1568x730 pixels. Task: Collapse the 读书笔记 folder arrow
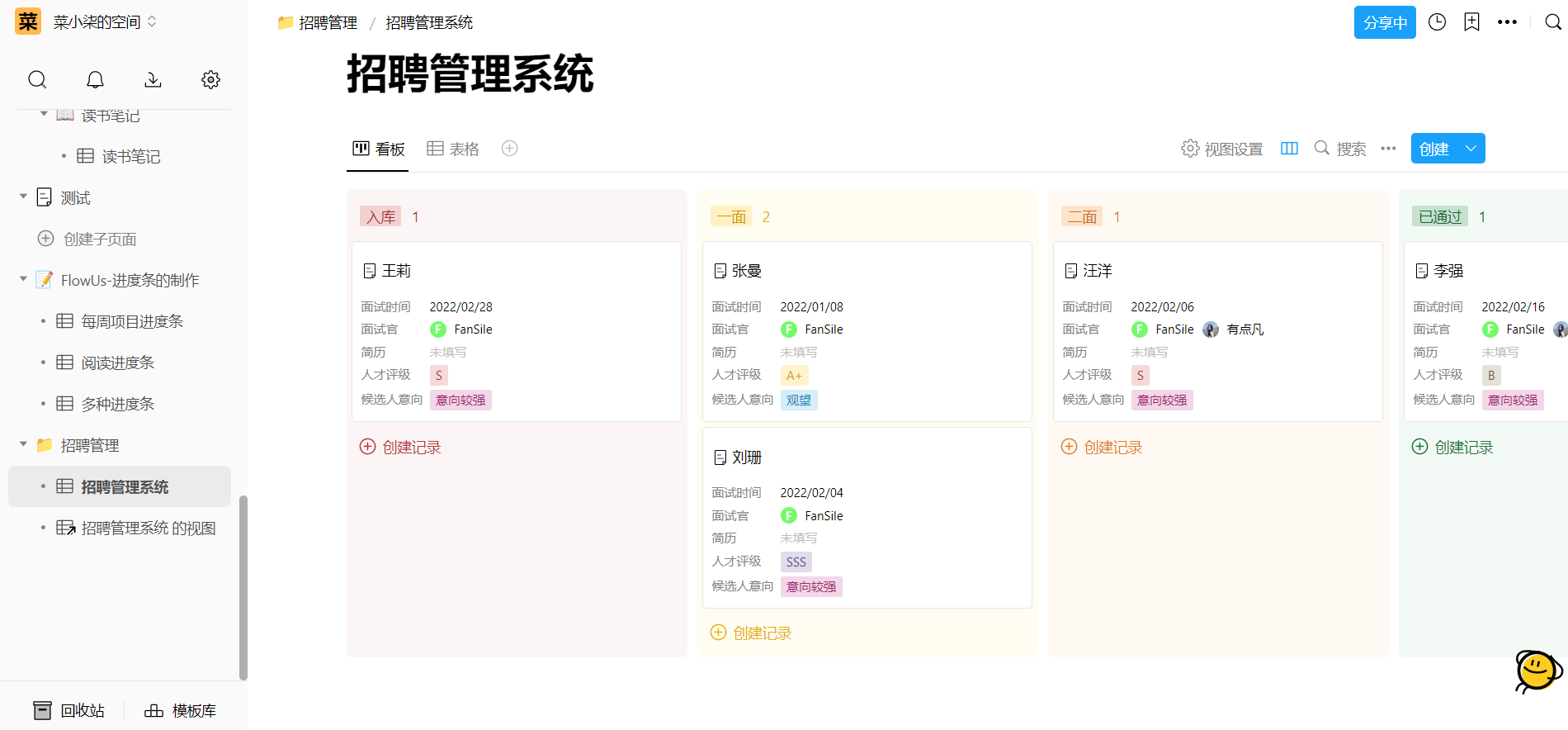44,114
